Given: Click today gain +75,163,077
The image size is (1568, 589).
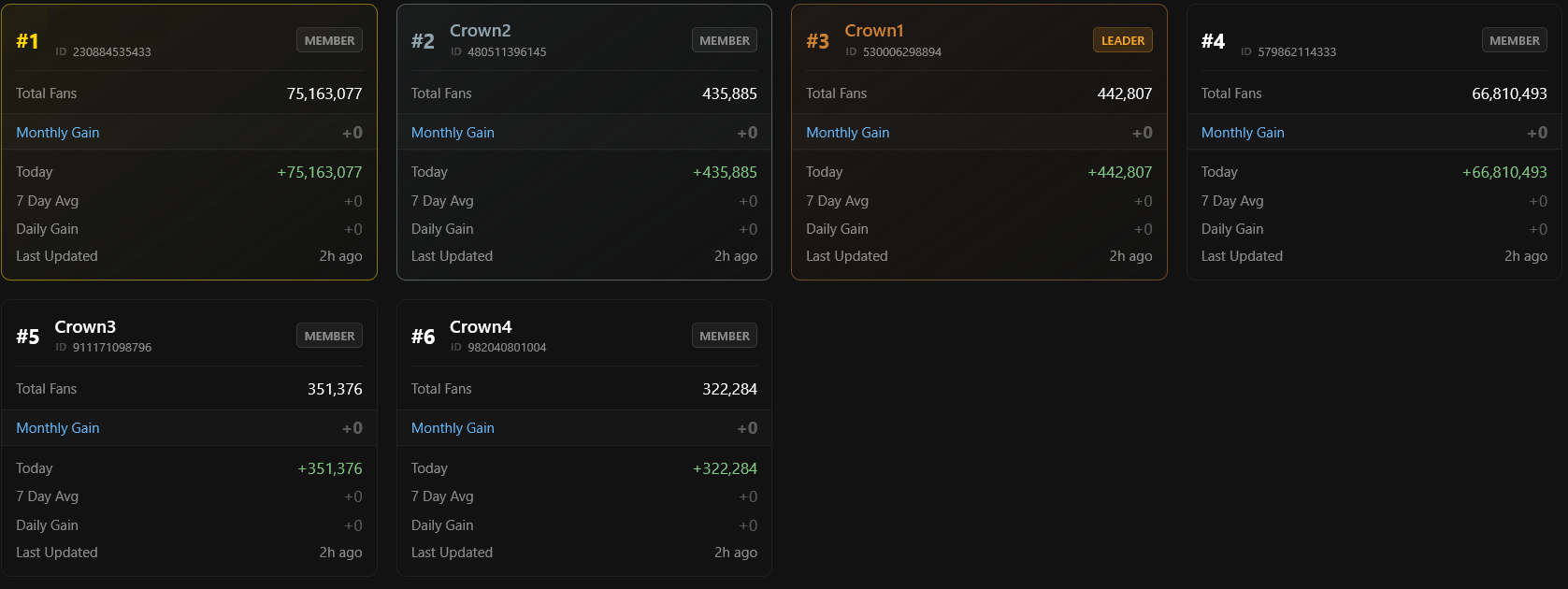Looking at the screenshot, I should coord(320,172).
